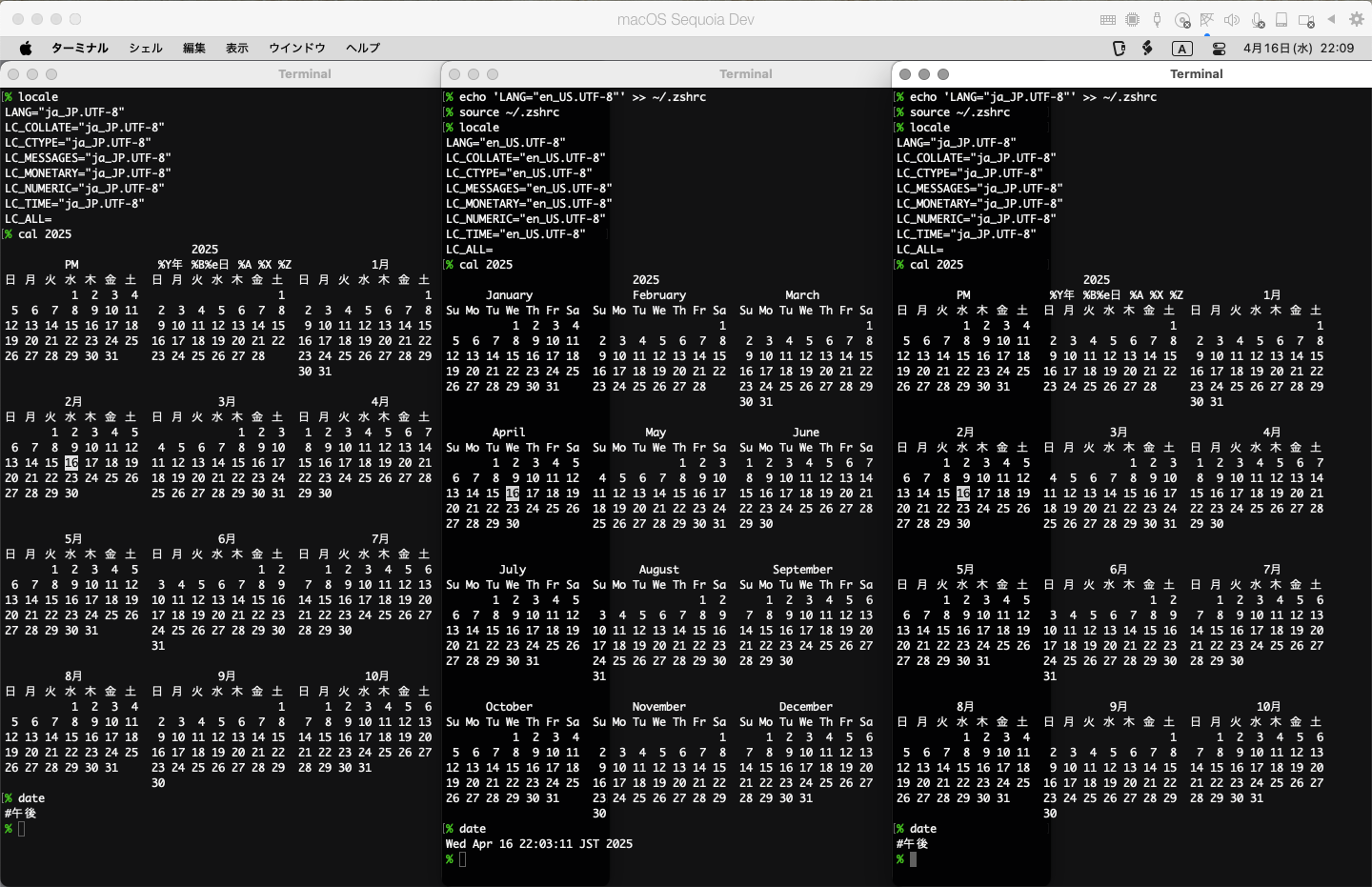Image resolution: width=1372 pixels, height=887 pixels.
Task: Click the CD/DVD drive icon
Action: 1182,20
